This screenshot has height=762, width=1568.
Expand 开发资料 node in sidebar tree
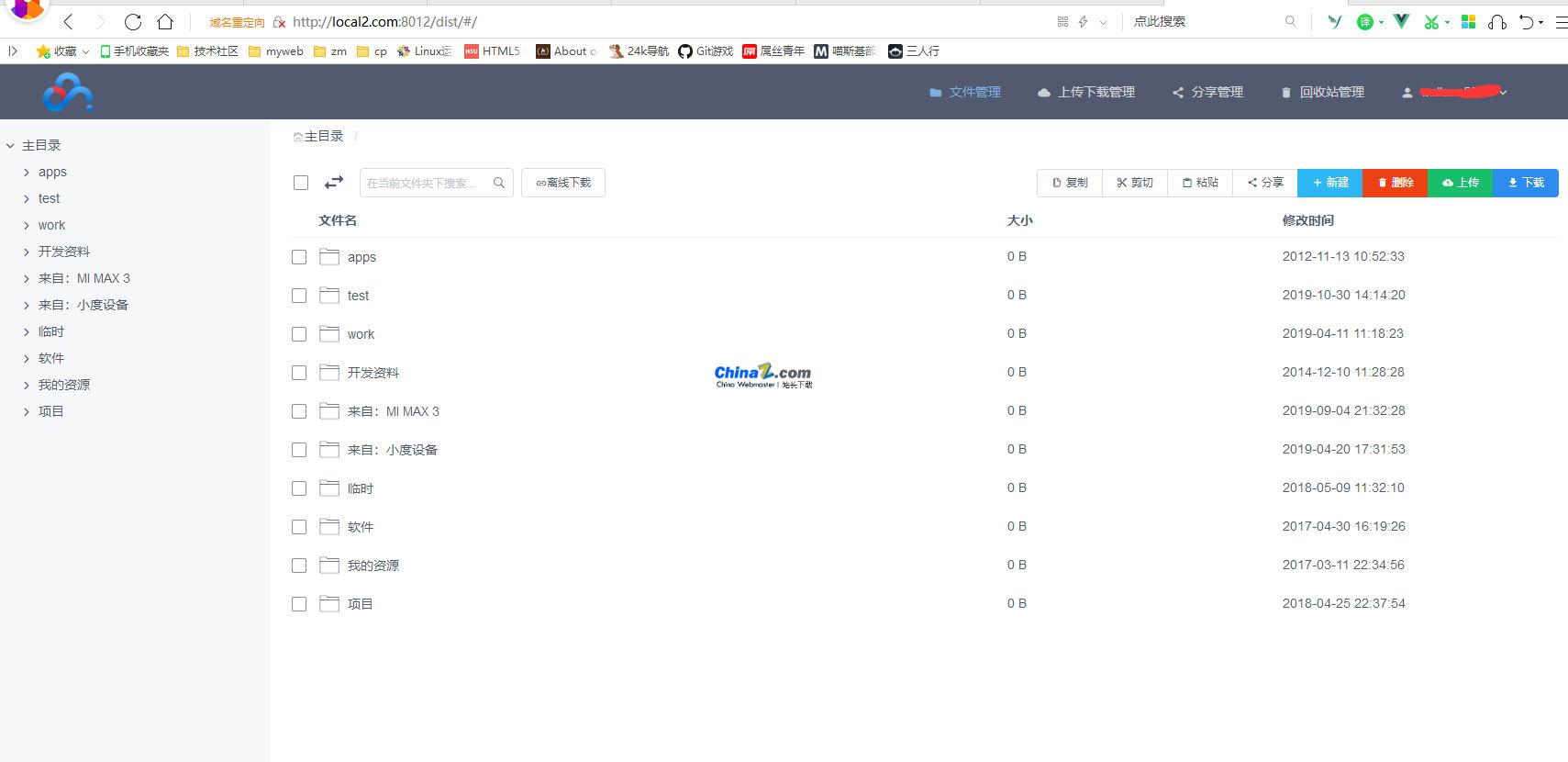(27, 252)
